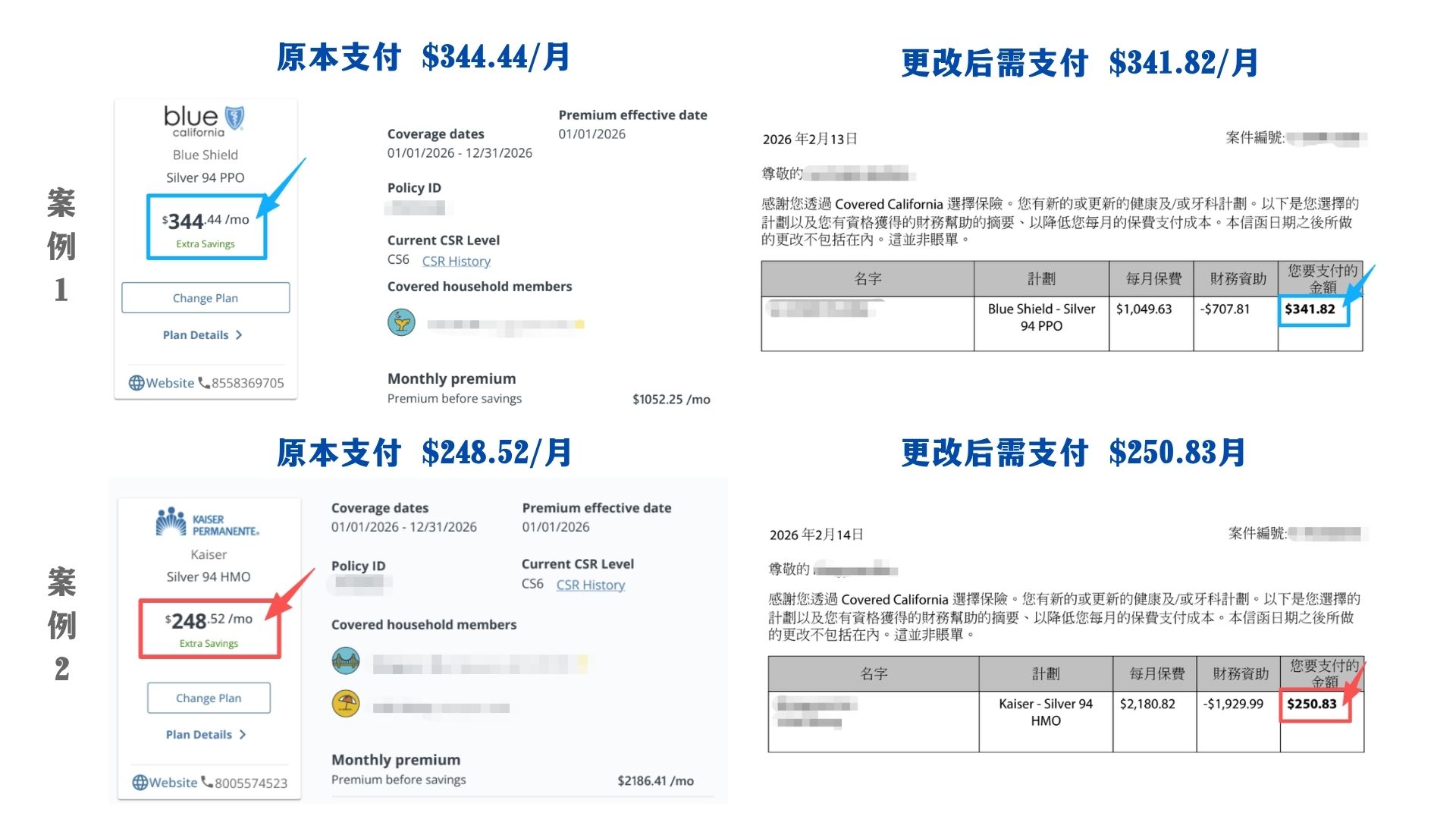Image resolution: width=1456 pixels, height=819 pixels.
Task: Open CSR History link in case 2
Action: [x=590, y=585]
